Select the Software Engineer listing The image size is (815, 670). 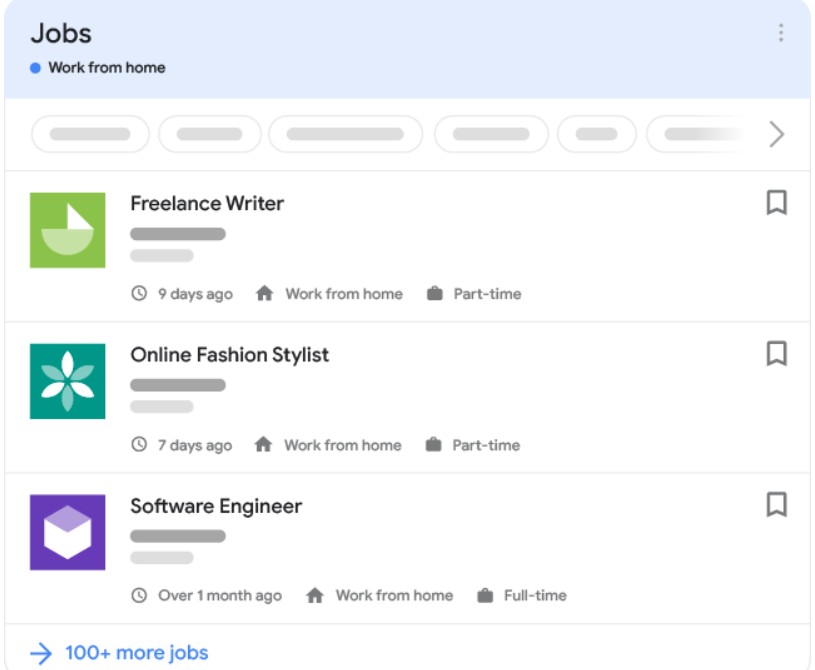click(x=215, y=506)
